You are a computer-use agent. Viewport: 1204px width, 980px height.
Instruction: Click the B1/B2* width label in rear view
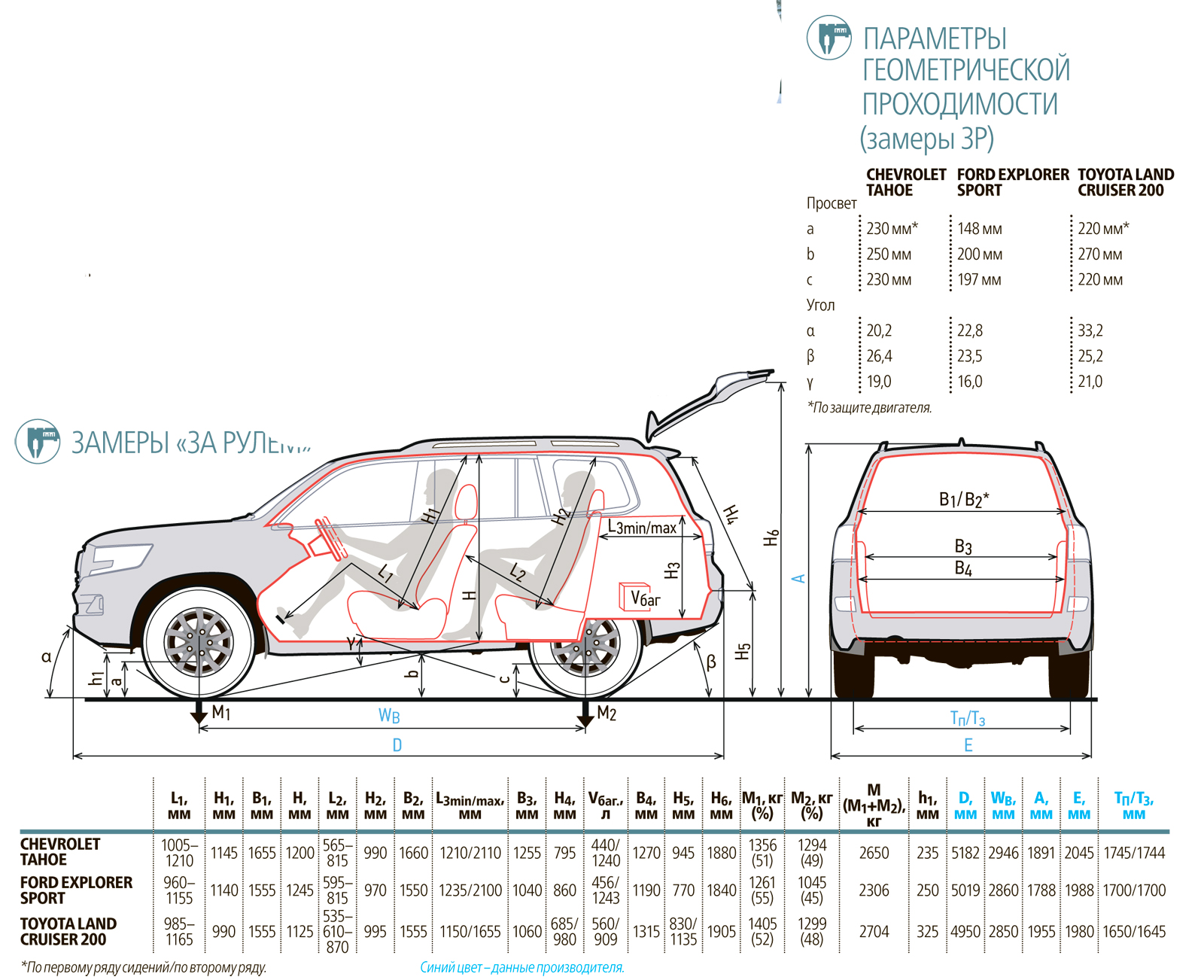tap(963, 499)
